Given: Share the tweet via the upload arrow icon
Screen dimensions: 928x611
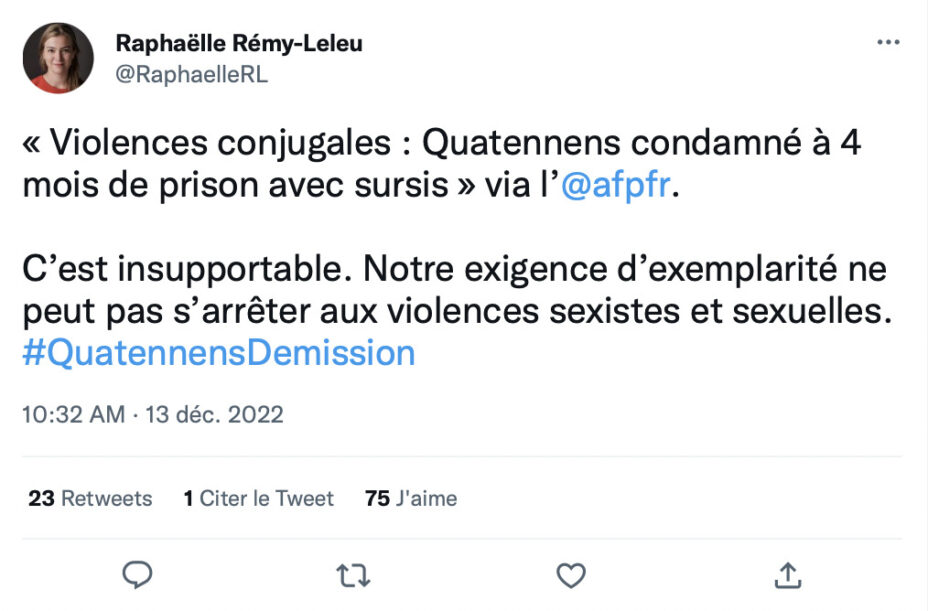Looking at the screenshot, I should (x=788, y=574).
